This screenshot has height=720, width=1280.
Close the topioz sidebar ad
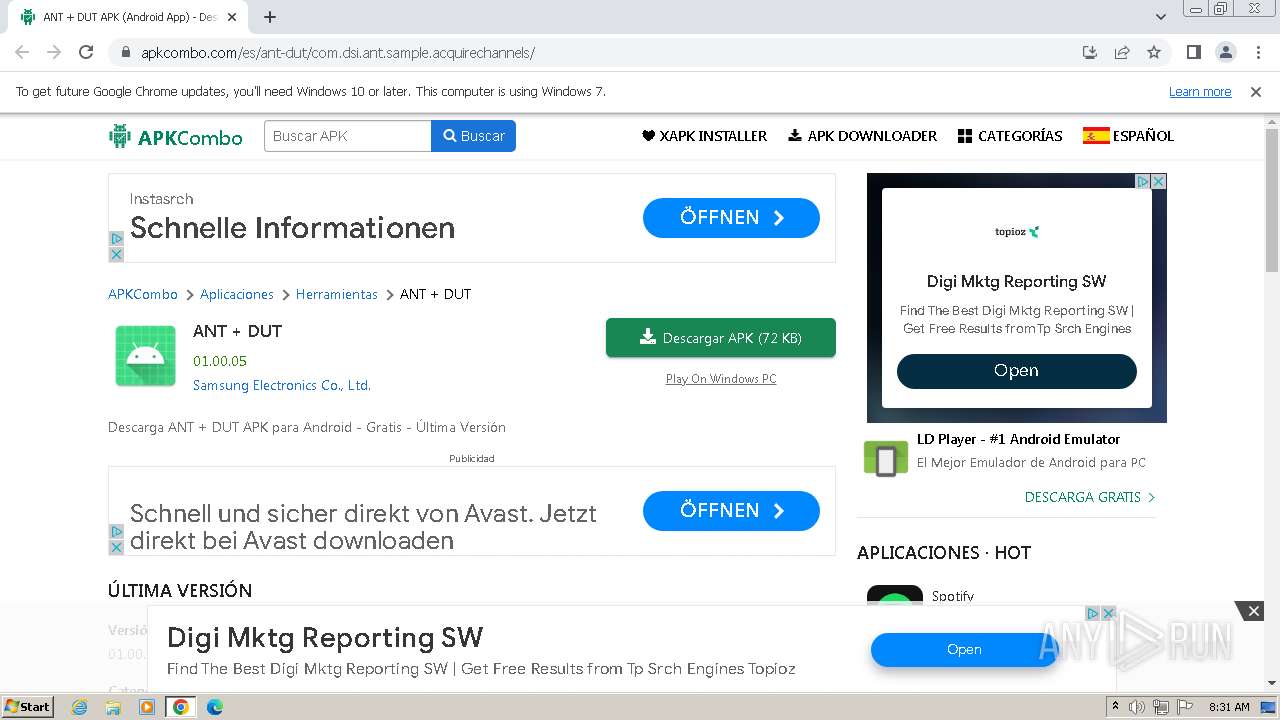[1159, 181]
